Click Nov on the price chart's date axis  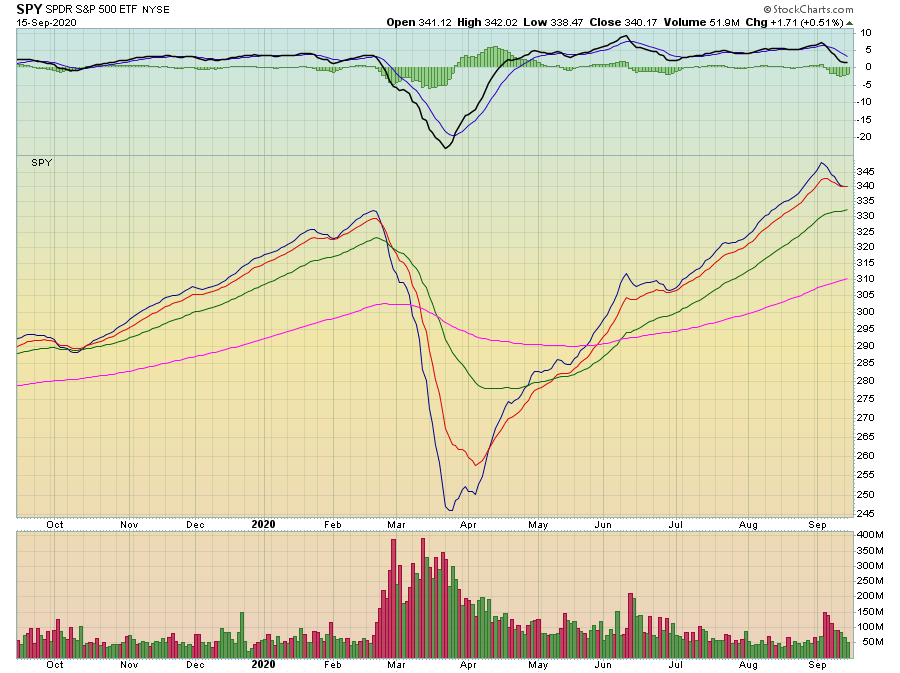pyautogui.click(x=129, y=525)
